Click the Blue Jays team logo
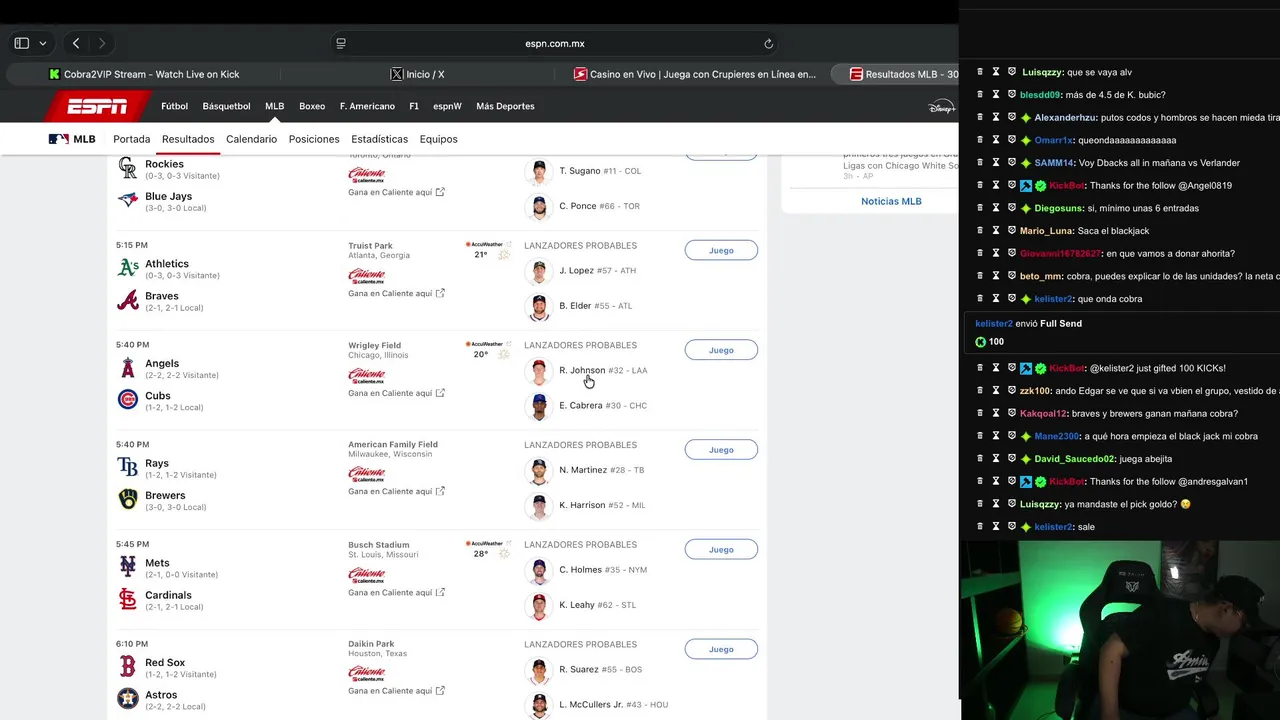 [128, 200]
